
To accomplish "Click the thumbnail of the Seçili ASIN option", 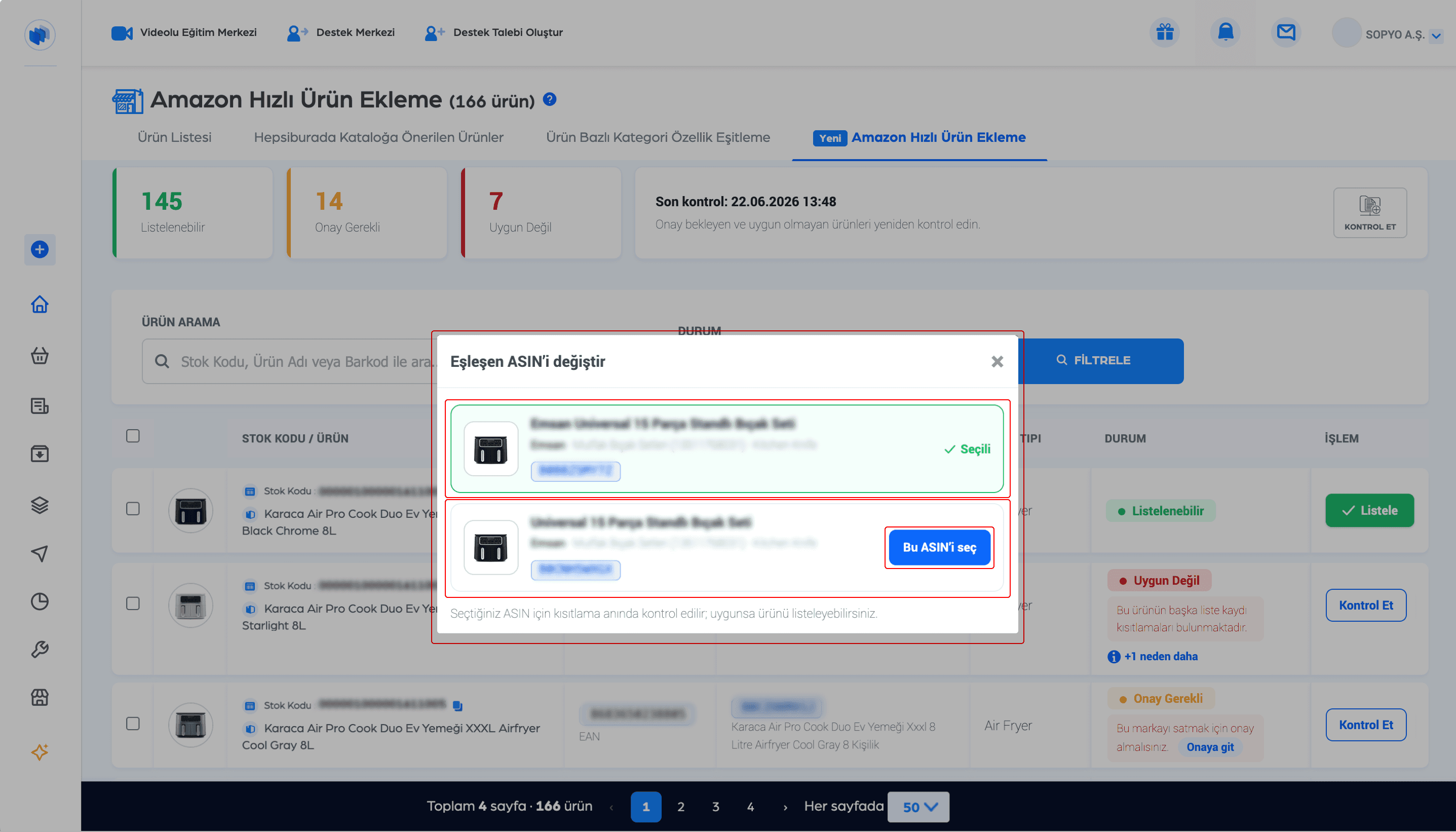I will 491,449.
